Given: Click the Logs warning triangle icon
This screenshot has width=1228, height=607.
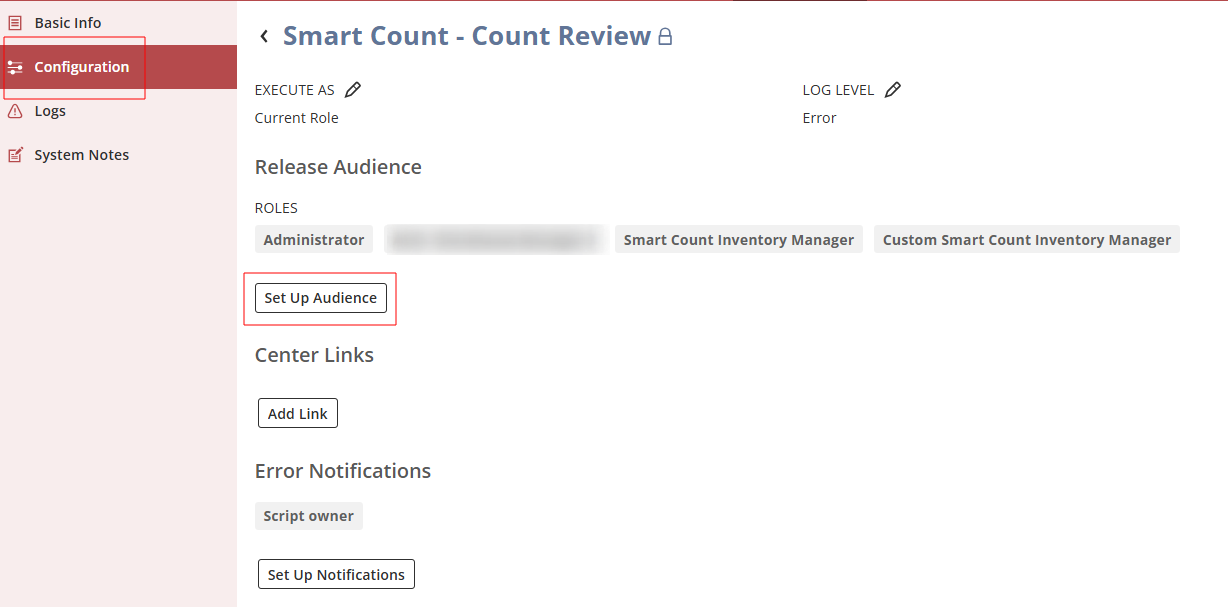Looking at the screenshot, I should click(x=15, y=111).
